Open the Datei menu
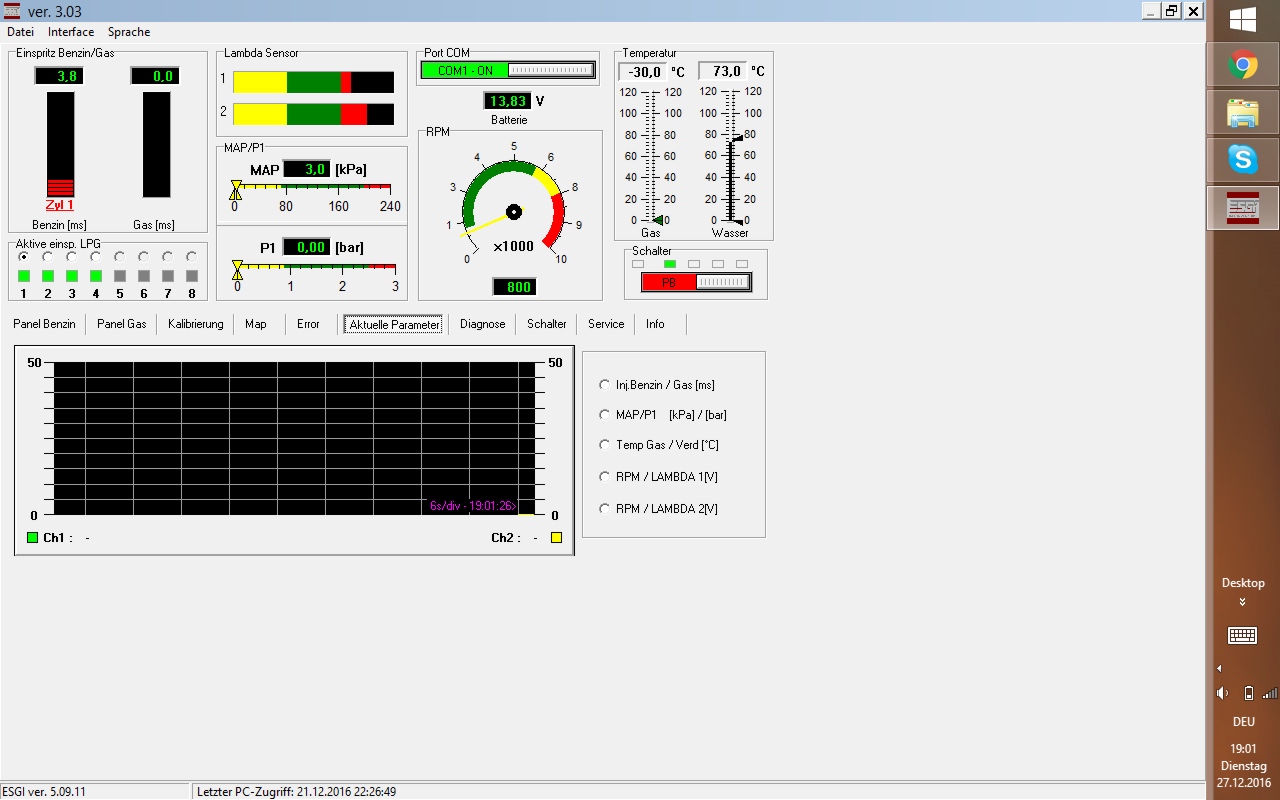 [x=20, y=32]
